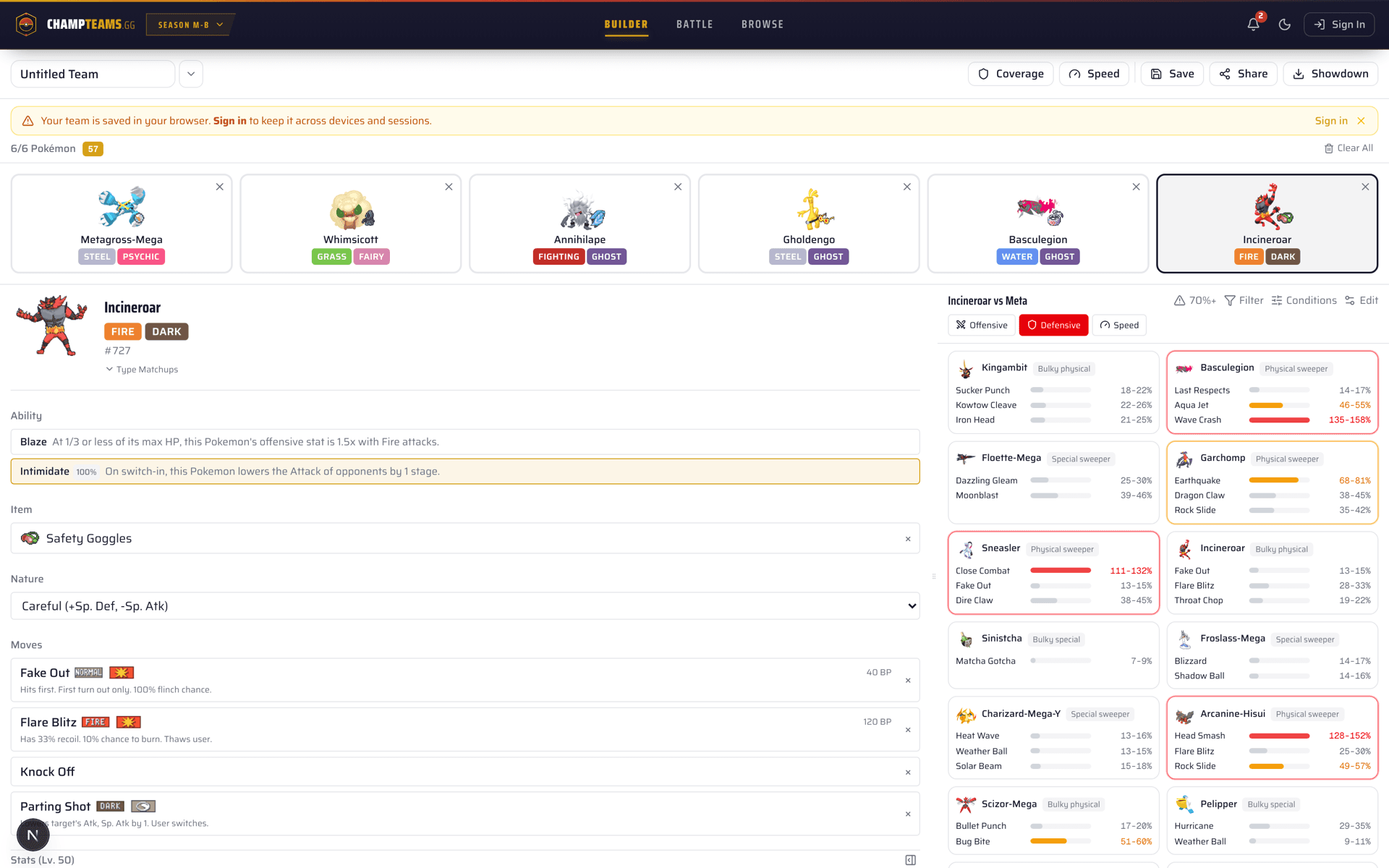Click the Share button
1389x868 pixels.
tap(1243, 74)
